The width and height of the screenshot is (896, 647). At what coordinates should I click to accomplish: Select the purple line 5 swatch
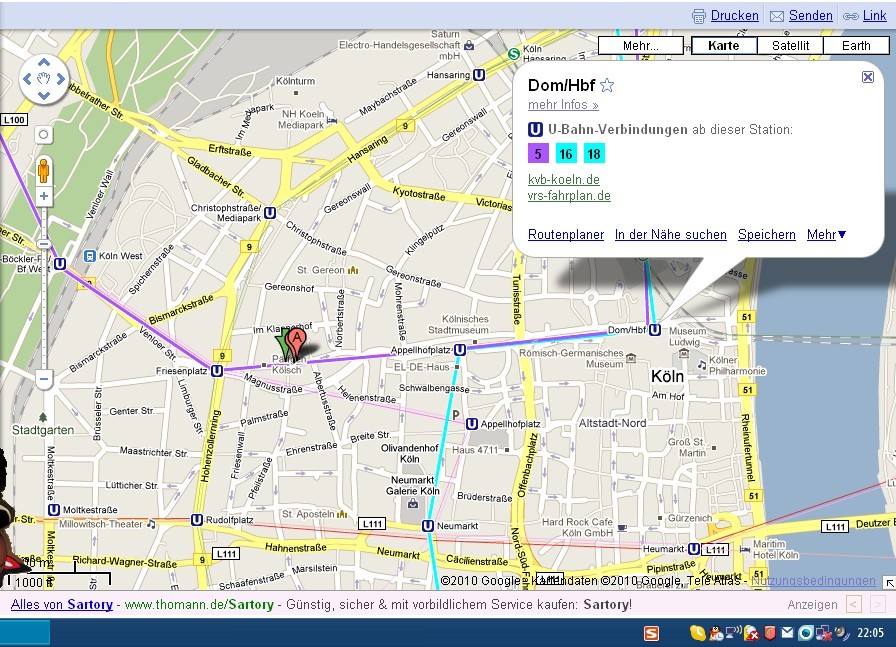tap(538, 153)
